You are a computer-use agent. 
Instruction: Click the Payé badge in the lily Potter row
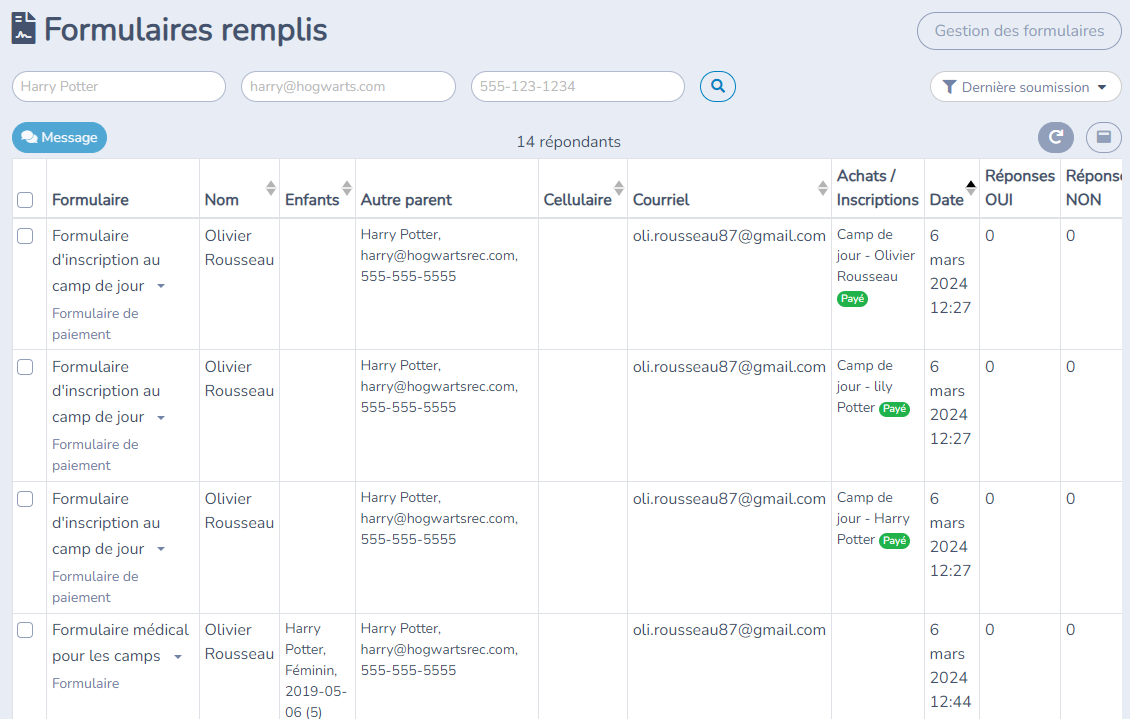click(894, 408)
